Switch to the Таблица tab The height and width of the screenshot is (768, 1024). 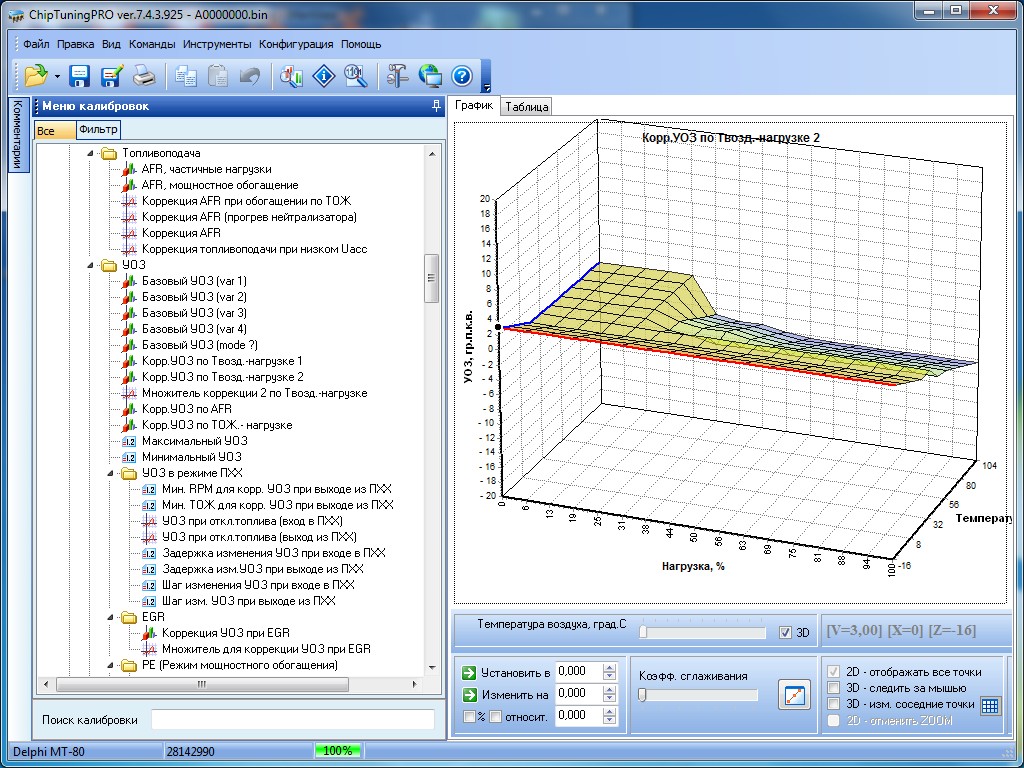pos(526,107)
